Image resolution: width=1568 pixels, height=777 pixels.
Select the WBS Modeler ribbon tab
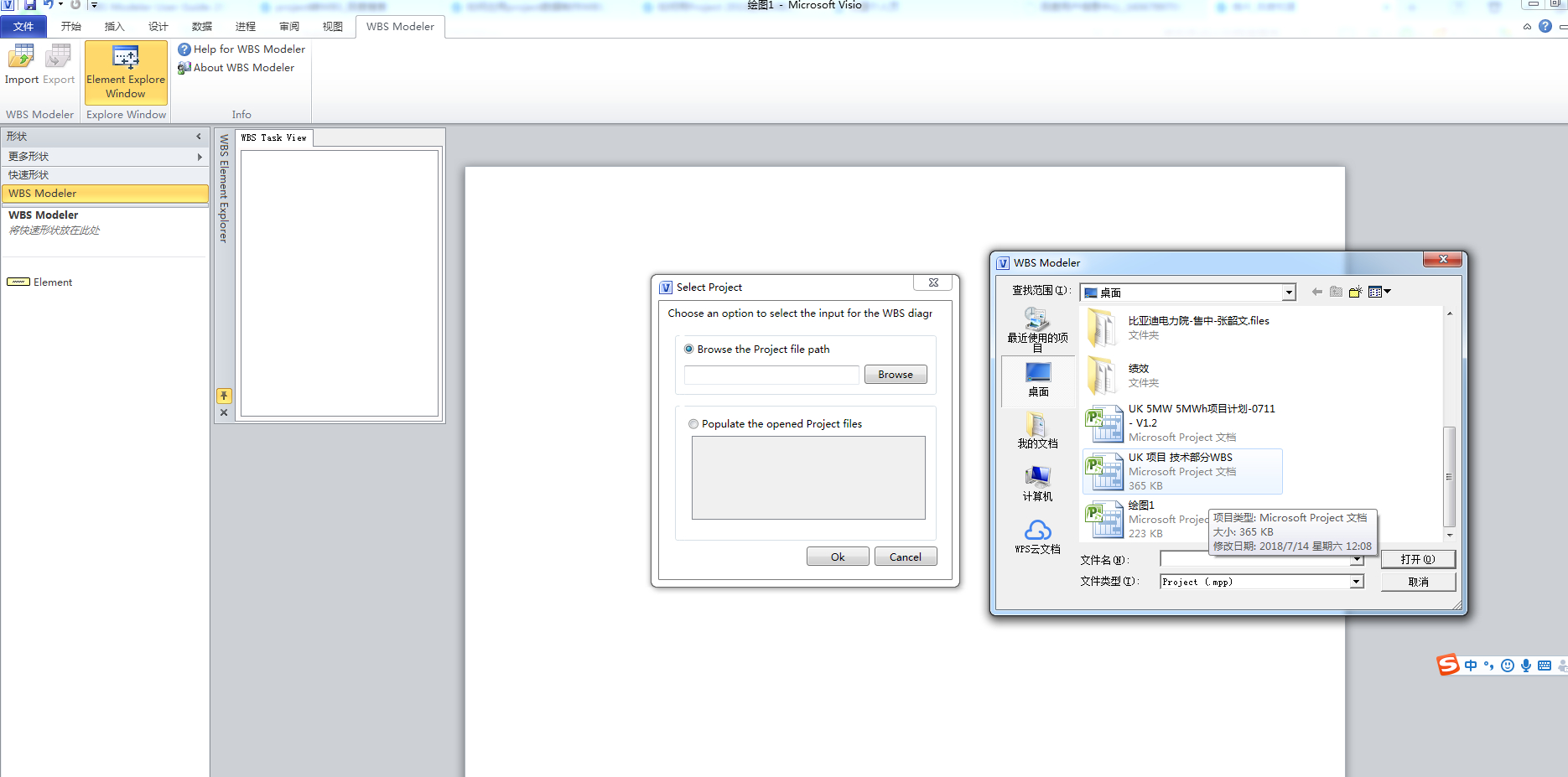(400, 27)
